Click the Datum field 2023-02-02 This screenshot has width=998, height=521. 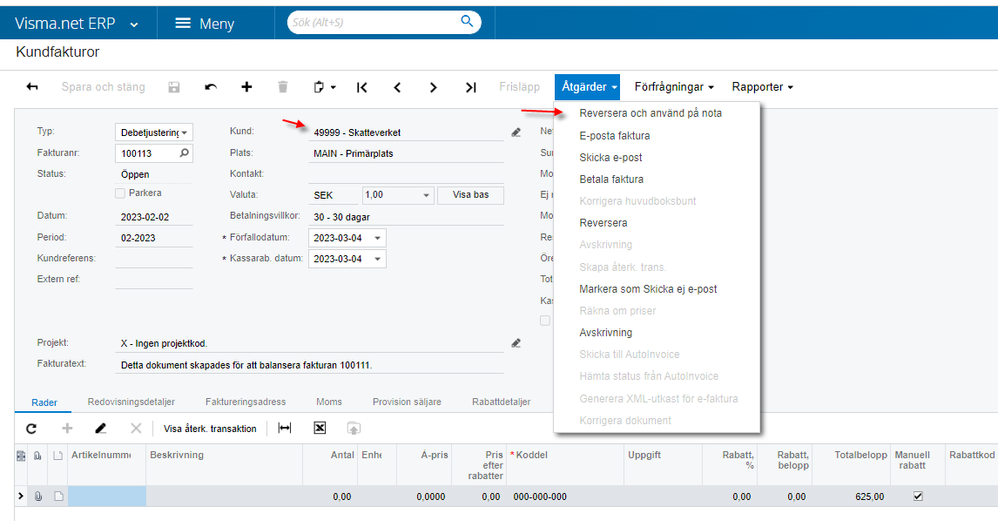click(154, 217)
